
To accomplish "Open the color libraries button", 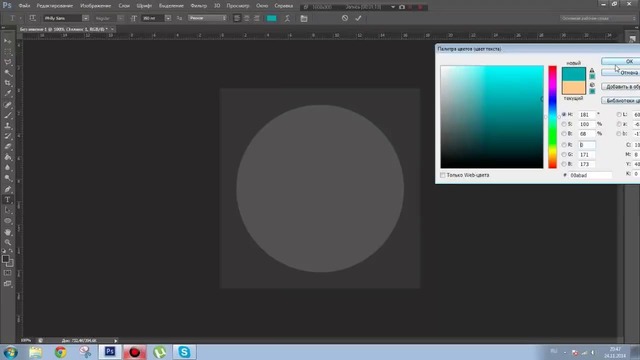I will pos(620,100).
